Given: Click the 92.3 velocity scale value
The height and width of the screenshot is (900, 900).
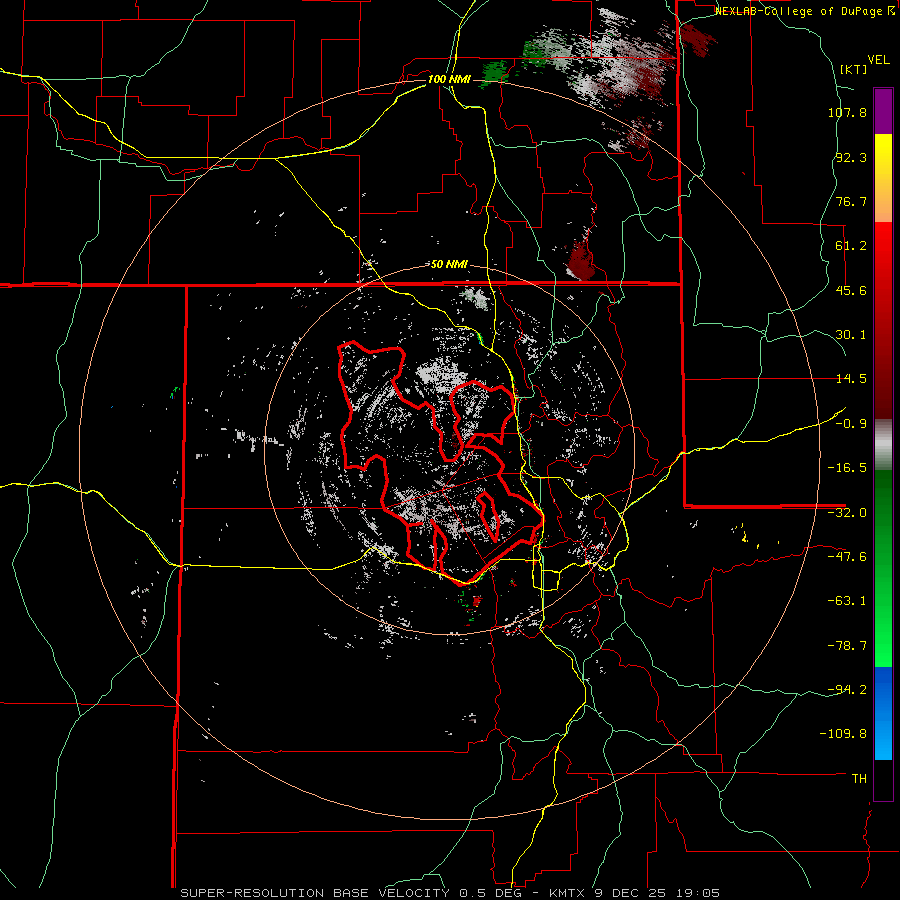Looking at the screenshot, I should (851, 157).
